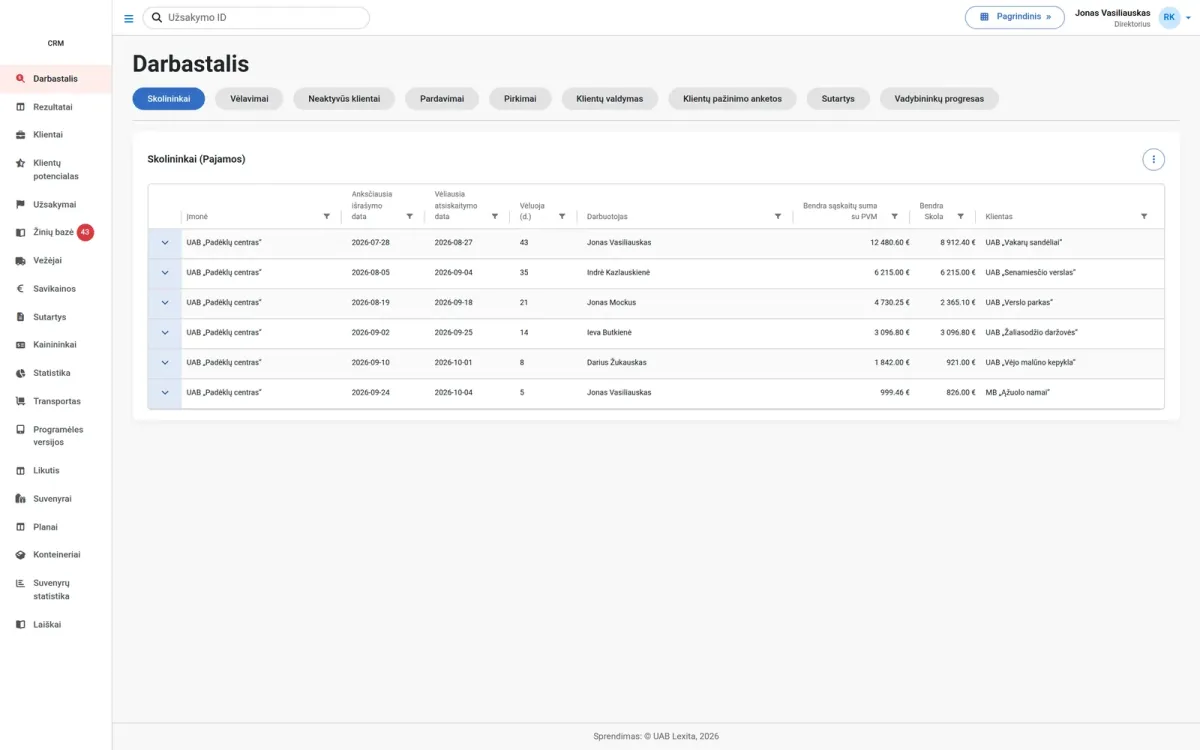
Task: Open the Pardavimai tab
Action: tap(442, 99)
